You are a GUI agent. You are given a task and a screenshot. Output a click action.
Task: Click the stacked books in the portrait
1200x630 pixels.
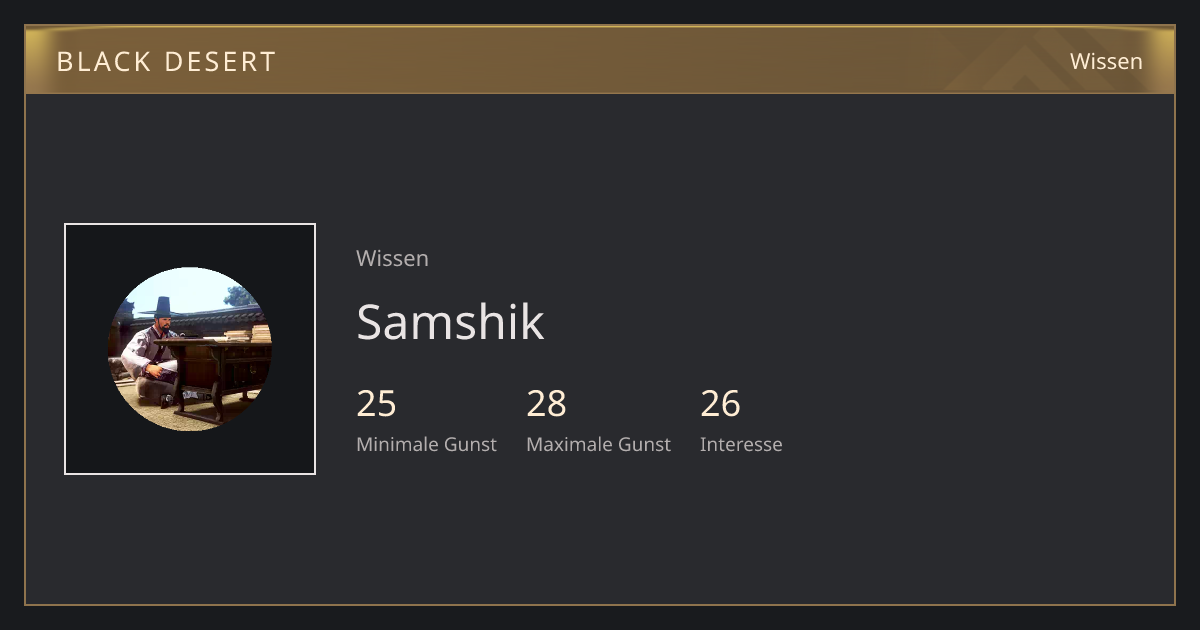click(250, 334)
